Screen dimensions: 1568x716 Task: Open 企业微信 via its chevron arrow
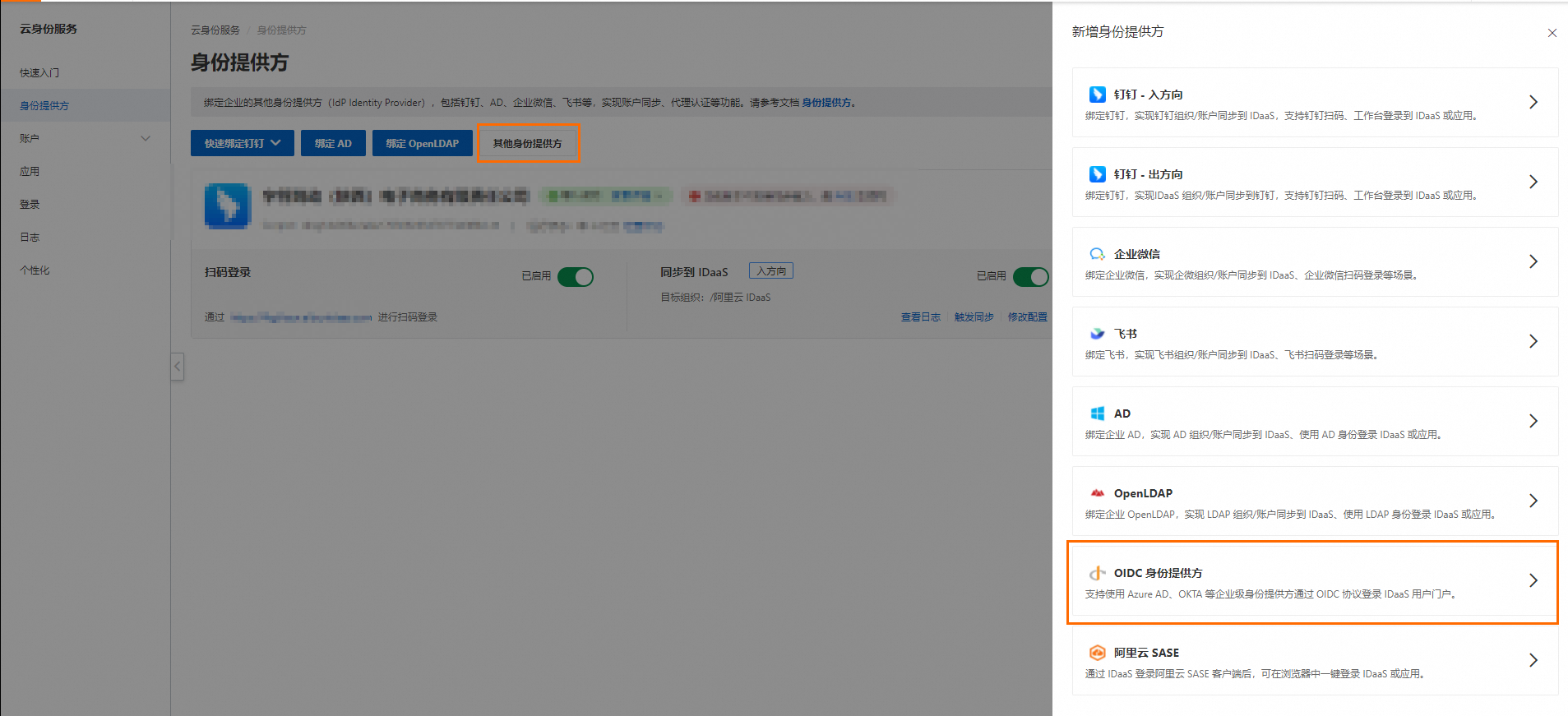[x=1533, y=261]
